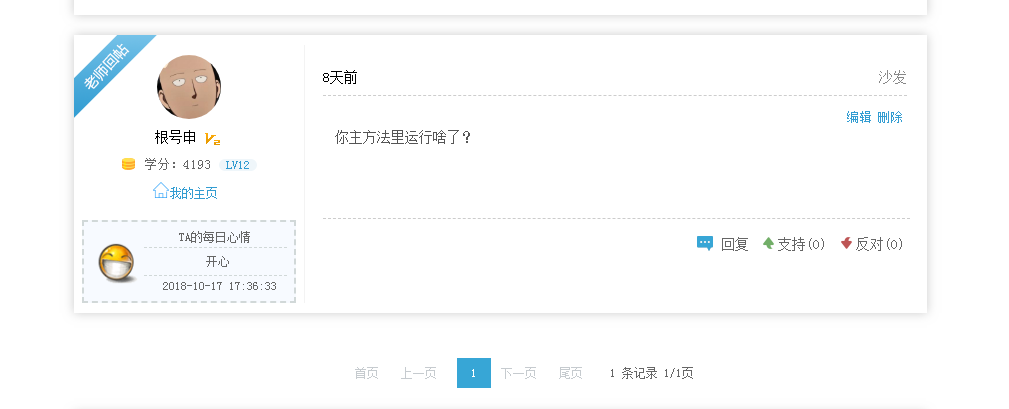The width and height of the screenshot is (1009, 409).
Task: Click 反对(0) to downvote the post
Action: [x=879, y=244]
